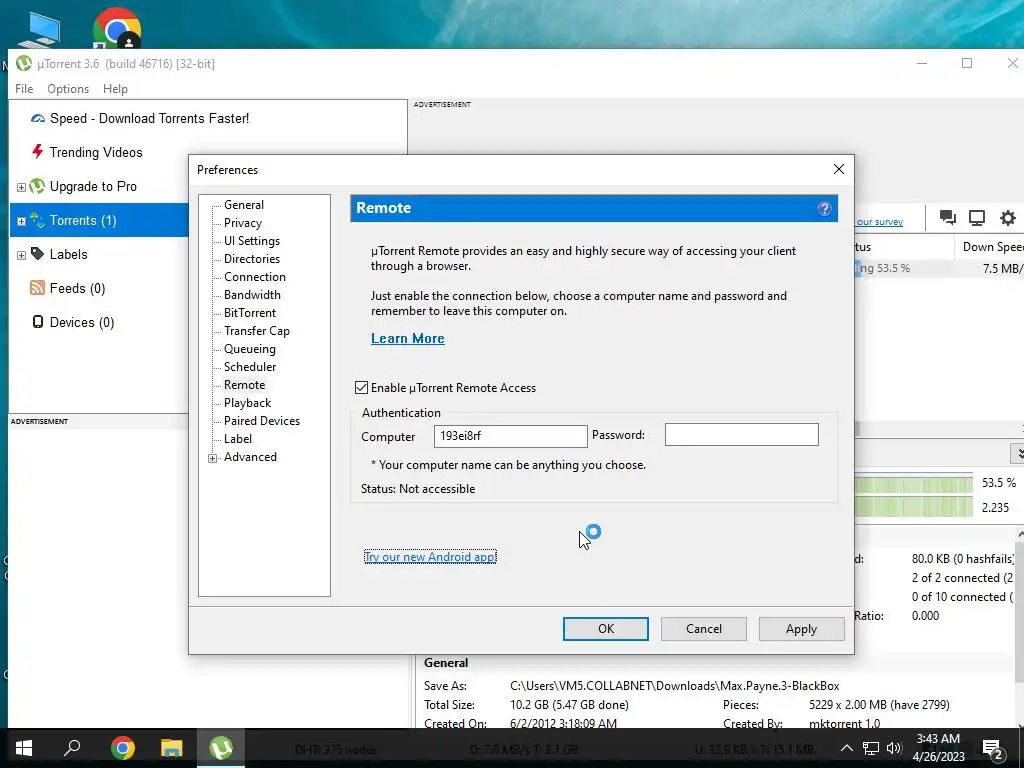Click the µTorrent title bar logo
This screenshot has width=1024, height=768.
tap(24, 63)
